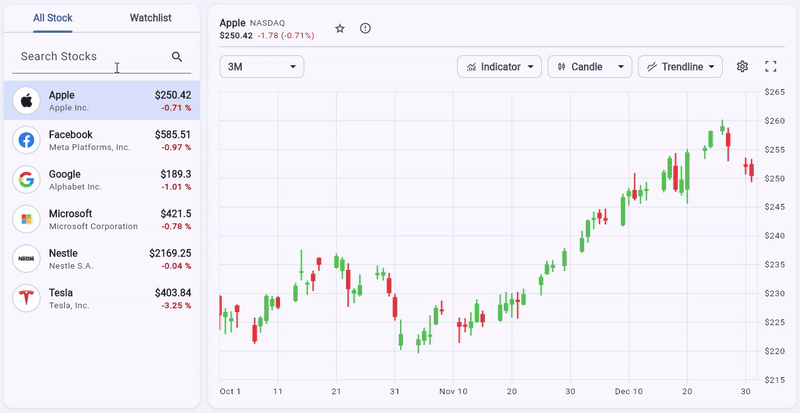Viewport: 800px width, 413px height.
Task: Click the Tesla logo icon
Action: tap(26, 298)
